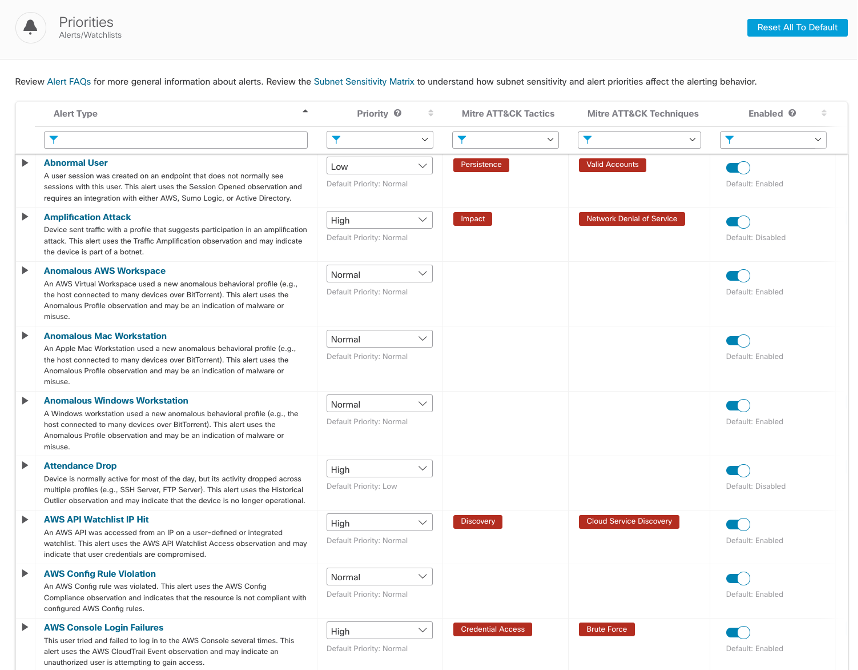Click the sort arrows in Priority column header

coord(431,114)
